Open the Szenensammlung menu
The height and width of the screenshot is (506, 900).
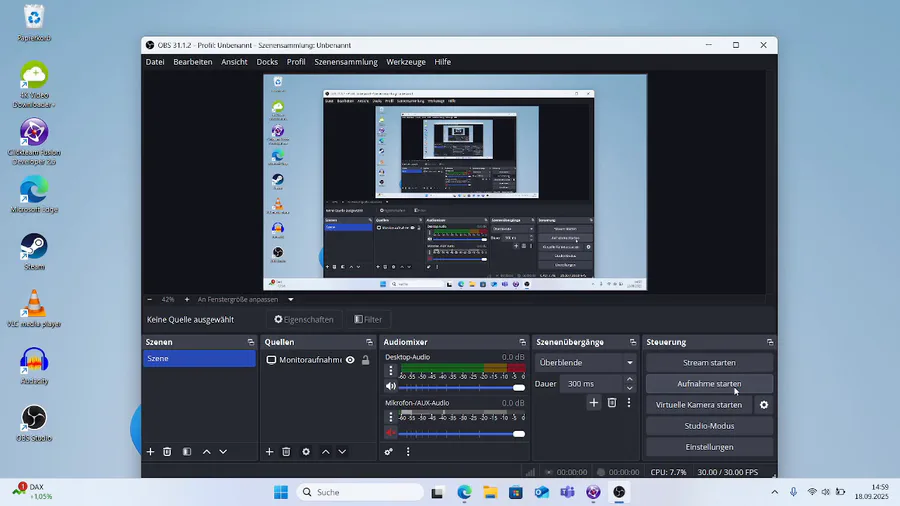click(x=346, y=62)
